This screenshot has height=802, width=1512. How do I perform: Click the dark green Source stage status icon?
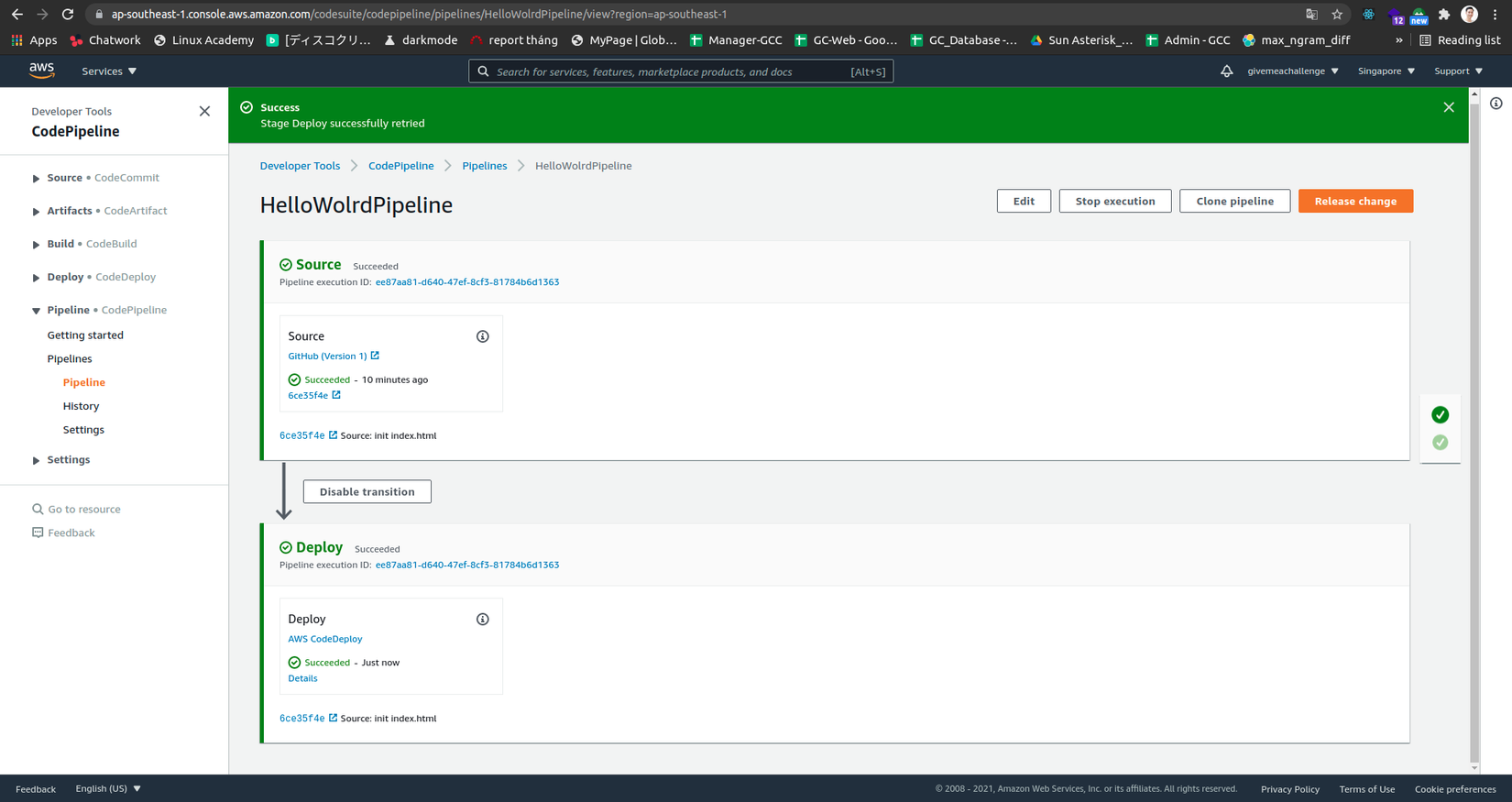tap(1441, 414)
